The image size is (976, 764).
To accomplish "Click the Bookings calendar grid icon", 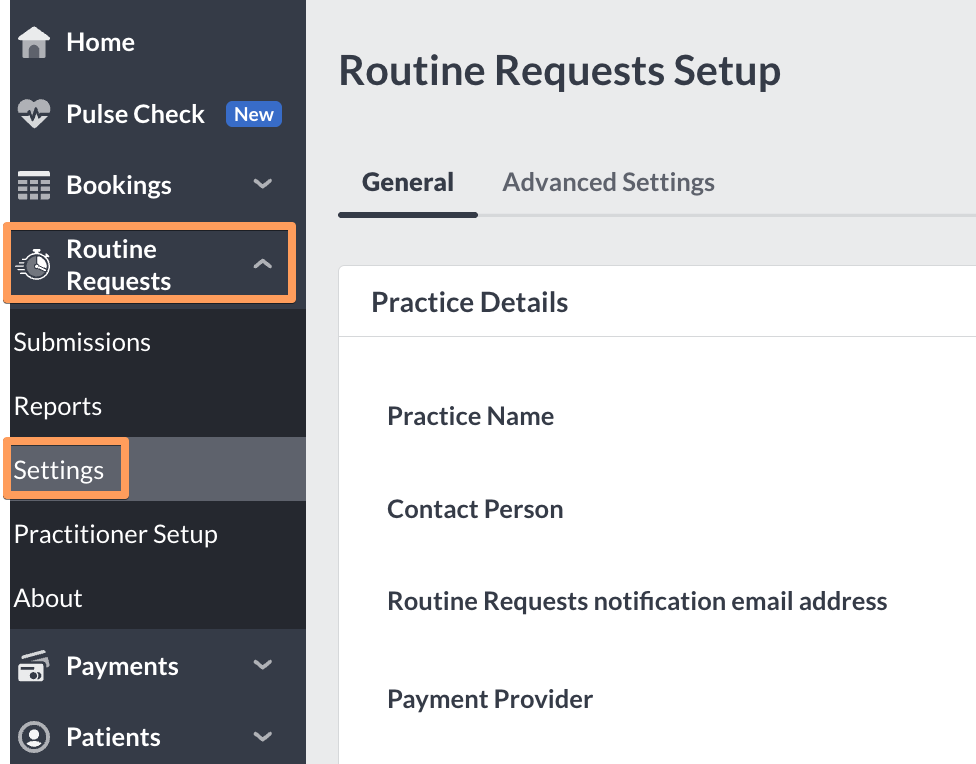I will (x=34, y=185).
